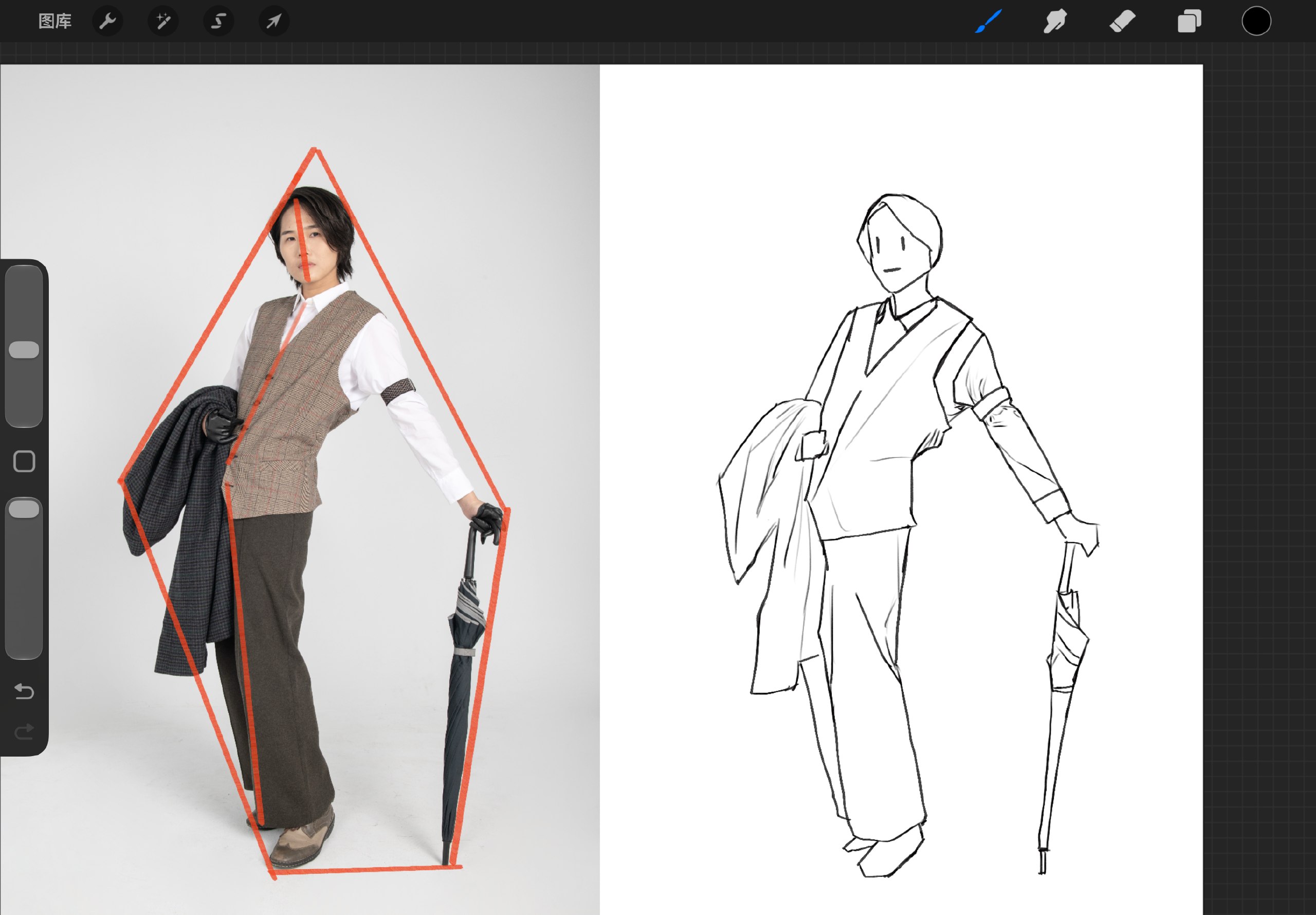Redo the last undone stroke
1316x915 pixels.
click(24, 732)
